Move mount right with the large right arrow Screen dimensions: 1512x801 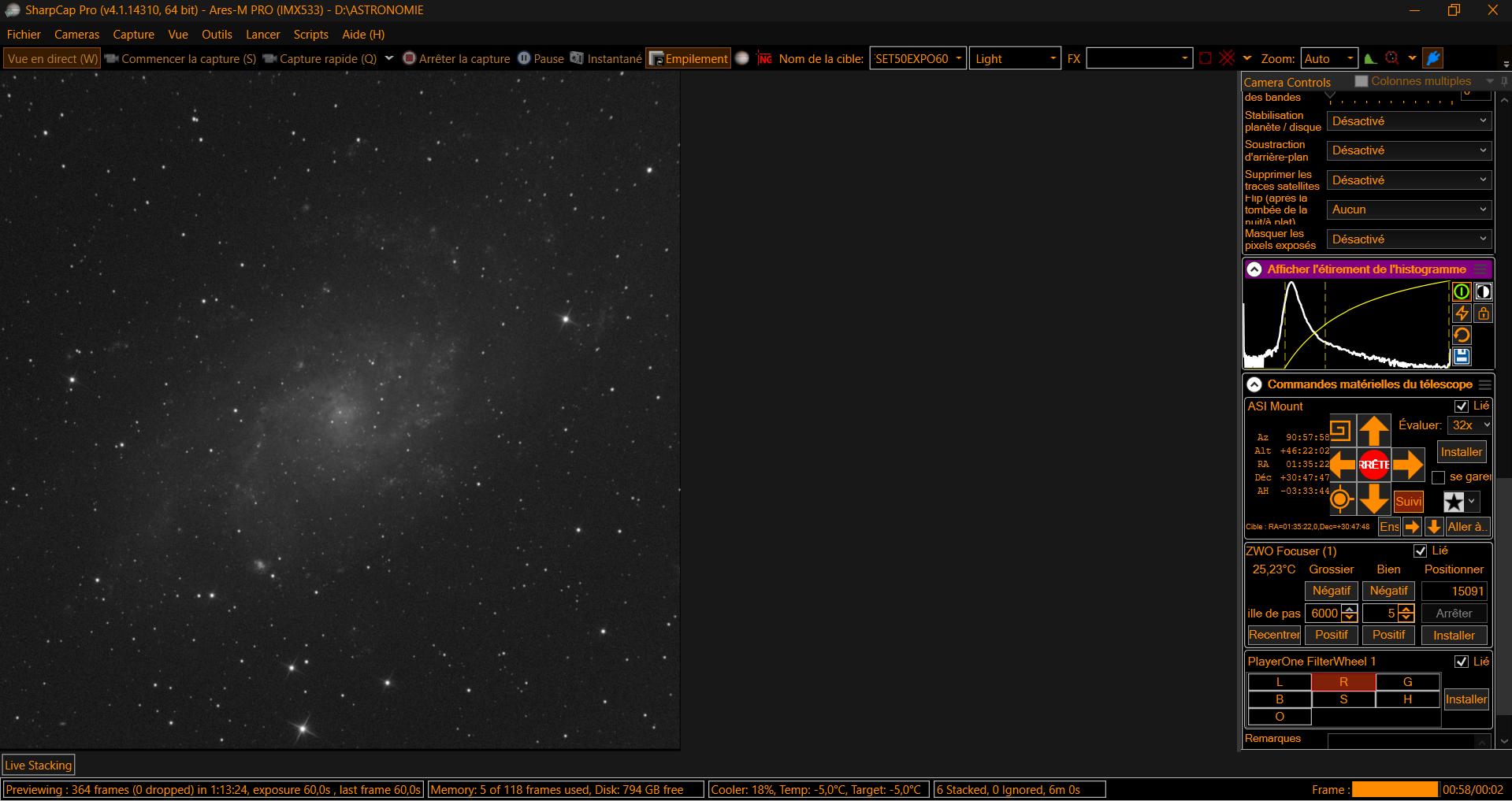click(x=1408, y=465)
